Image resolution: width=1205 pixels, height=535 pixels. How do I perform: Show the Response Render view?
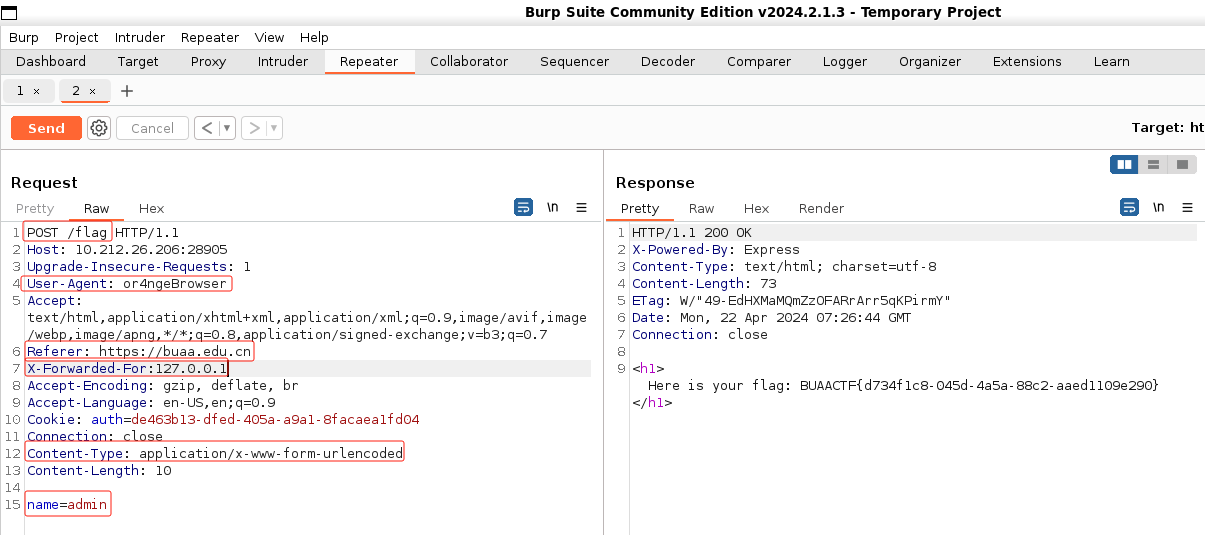pos(821,208)
